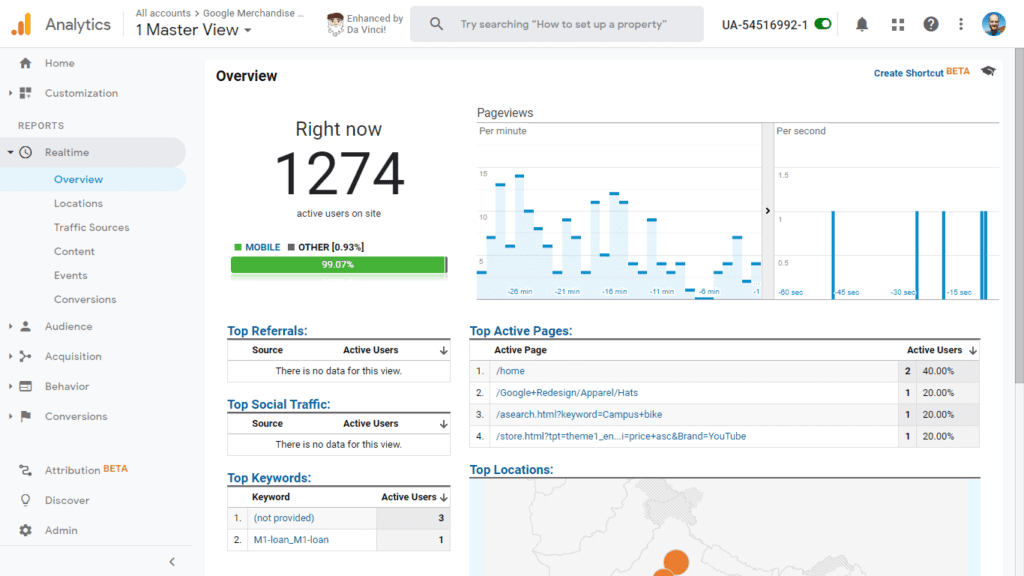Collapse the sidebar with the bottom chevron
This screenshot has height=576, width=1024.
[171, 562]
